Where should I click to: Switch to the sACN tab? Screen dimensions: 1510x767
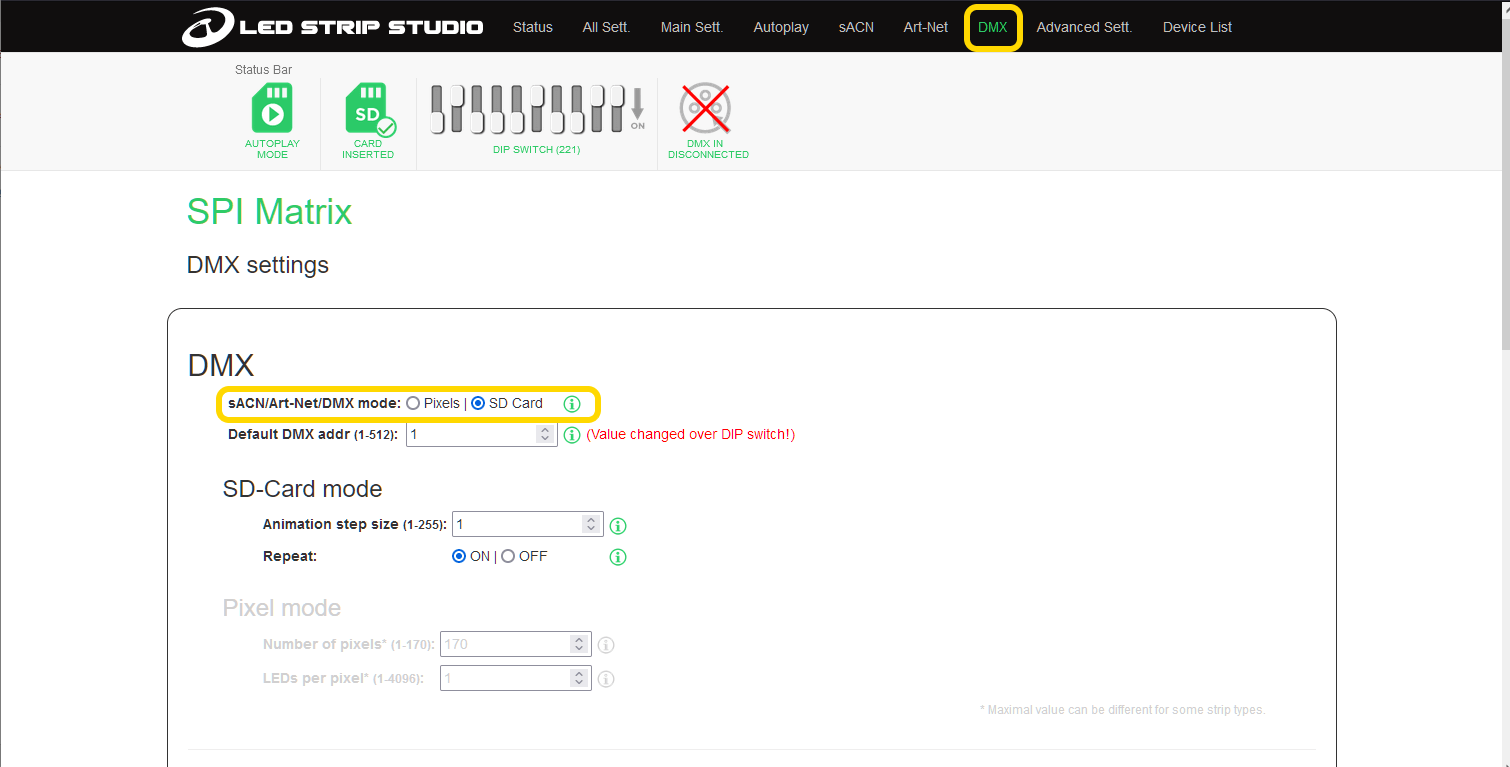[856, 27]
